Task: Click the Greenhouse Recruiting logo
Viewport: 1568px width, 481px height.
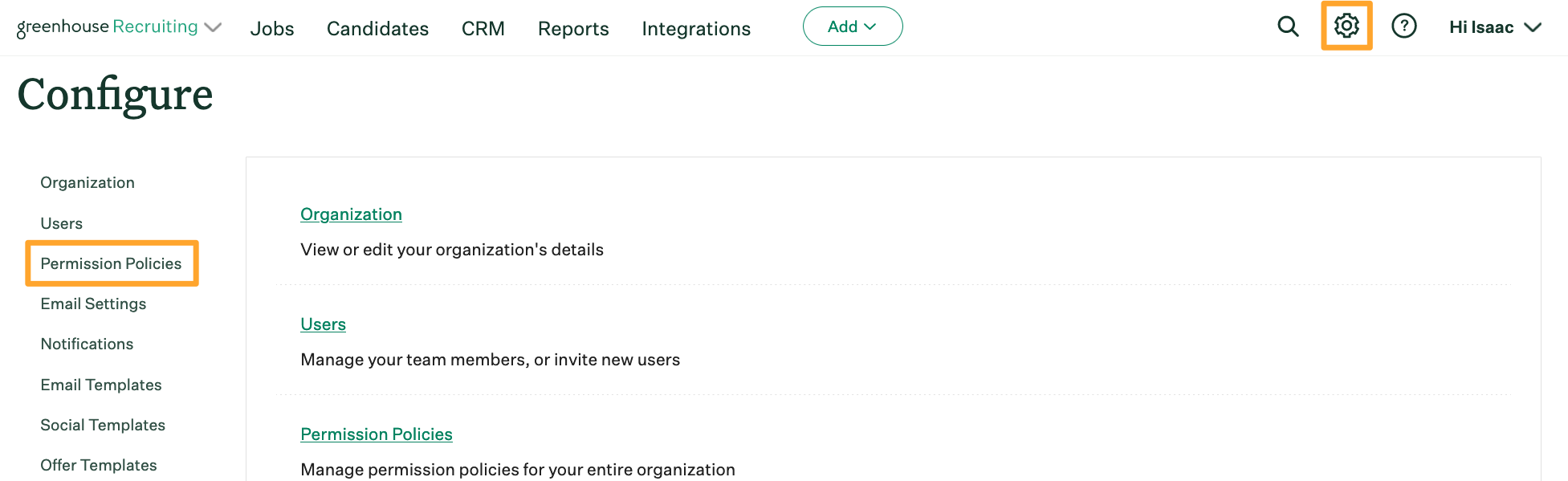Action: (107, 27)
